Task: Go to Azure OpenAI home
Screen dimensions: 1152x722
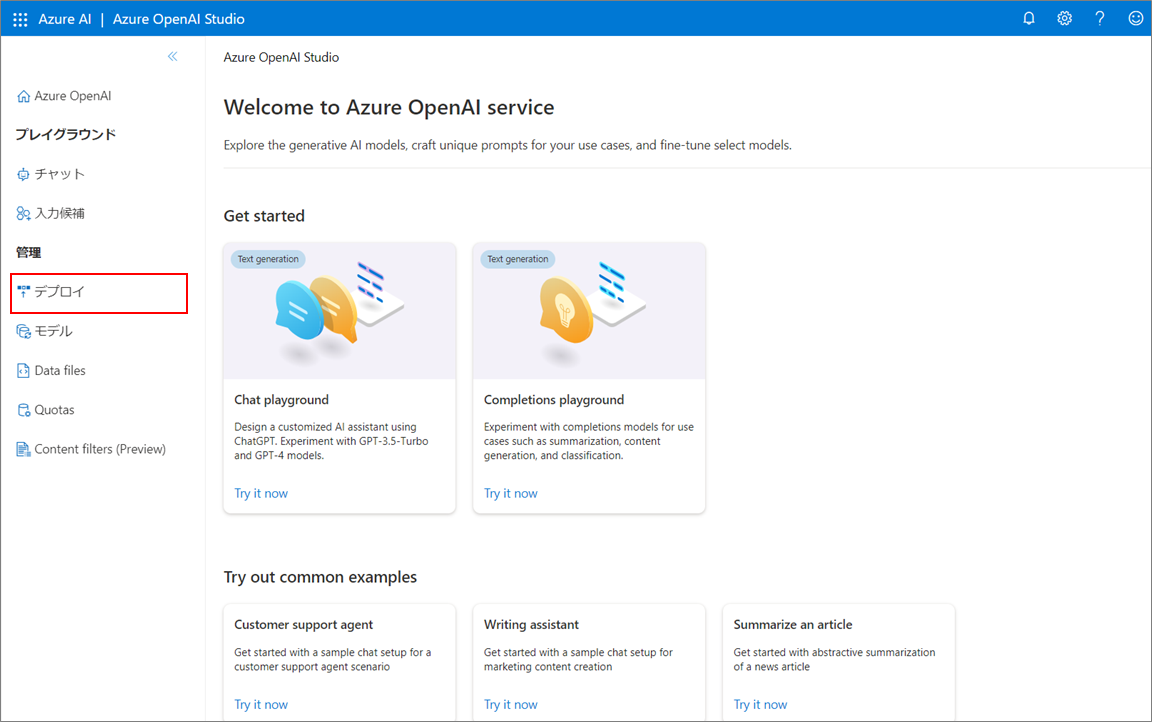Action: coord(64,96)
